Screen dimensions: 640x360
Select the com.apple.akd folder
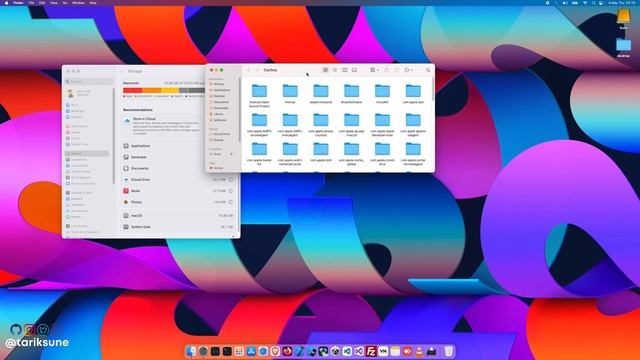(x=413, y=94)
